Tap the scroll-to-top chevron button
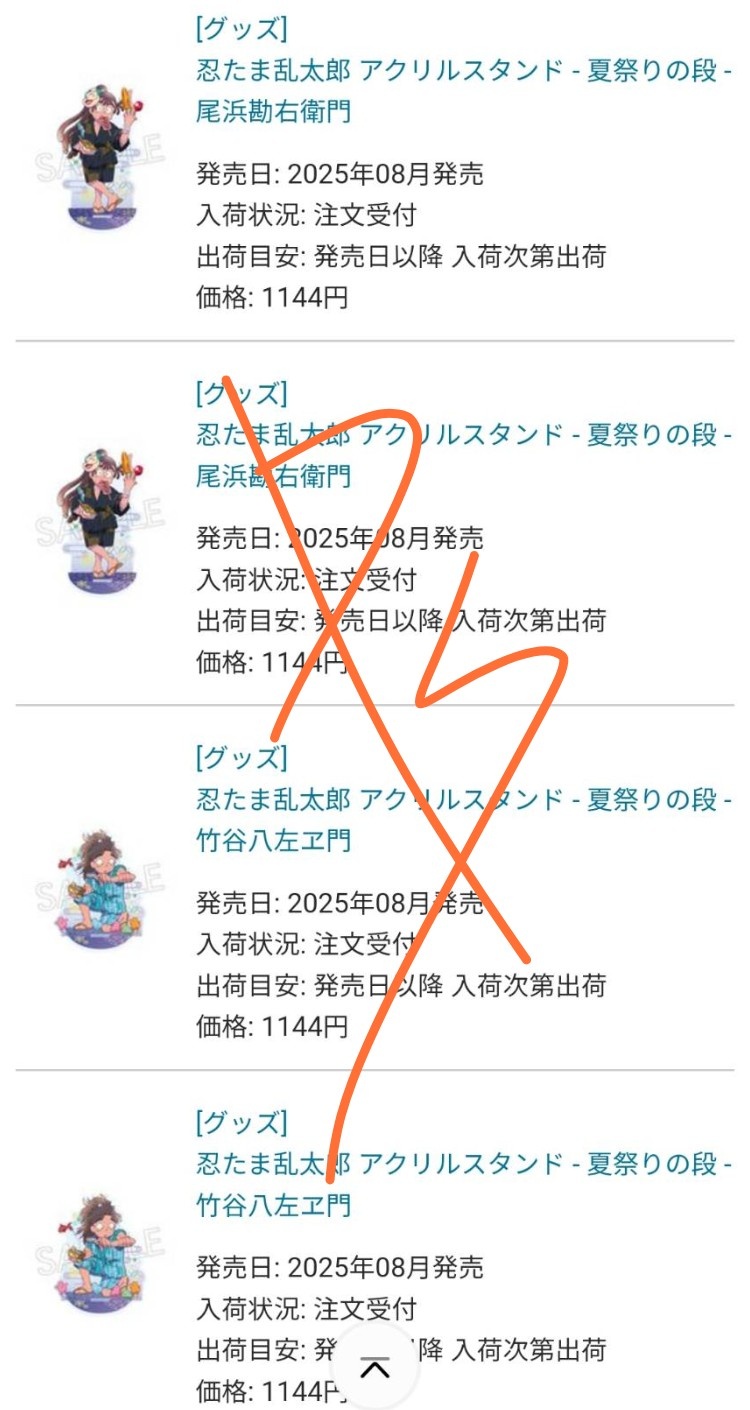Viewport: 750px width, 1410px height. (x=374, y=1368)
